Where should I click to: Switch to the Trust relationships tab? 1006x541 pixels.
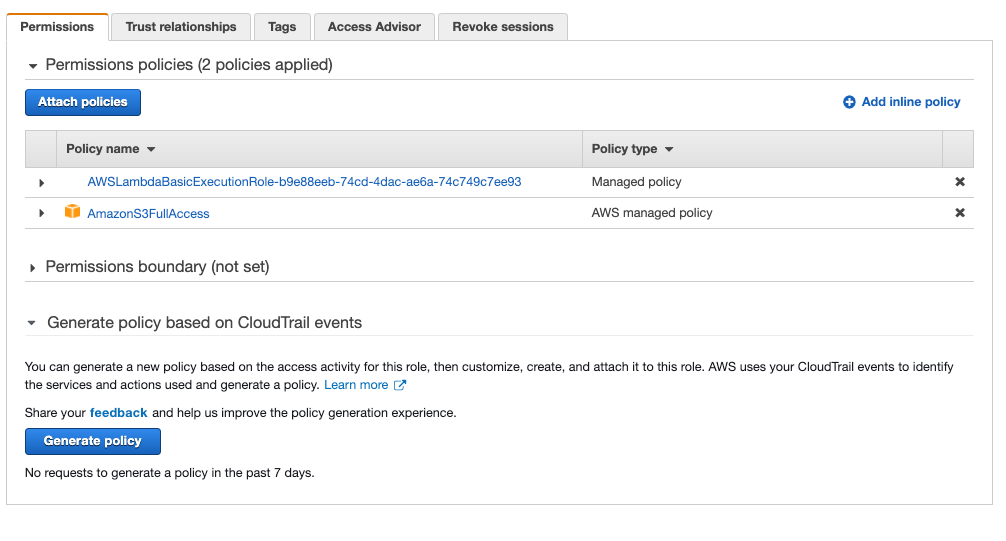(181, 27)
